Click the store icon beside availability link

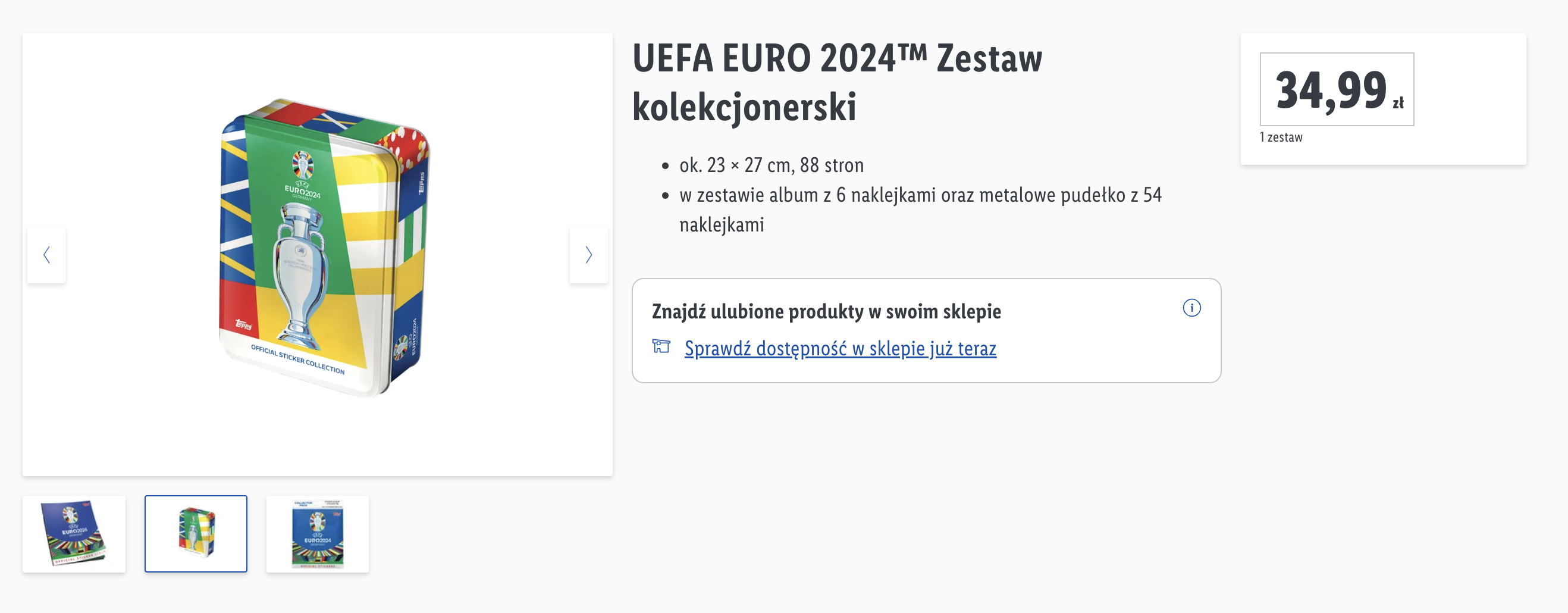(x=661, y=347)
